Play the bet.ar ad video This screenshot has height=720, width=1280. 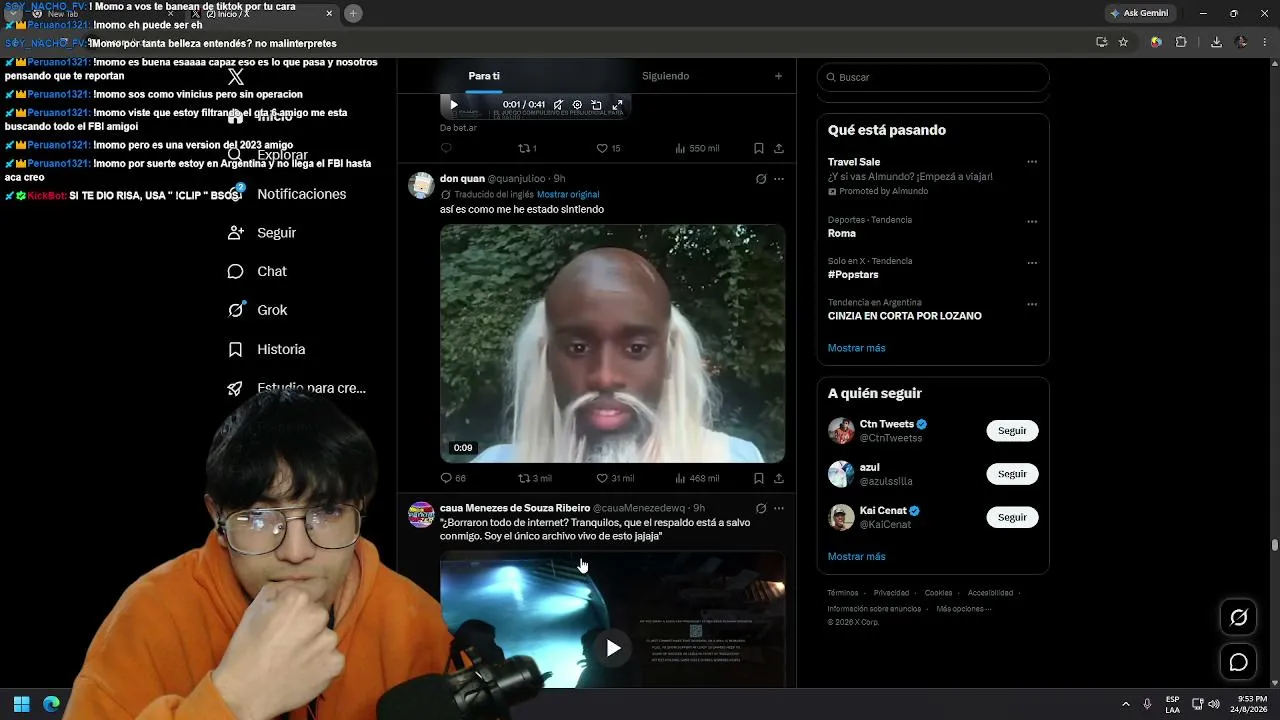(x=453, y=105)
